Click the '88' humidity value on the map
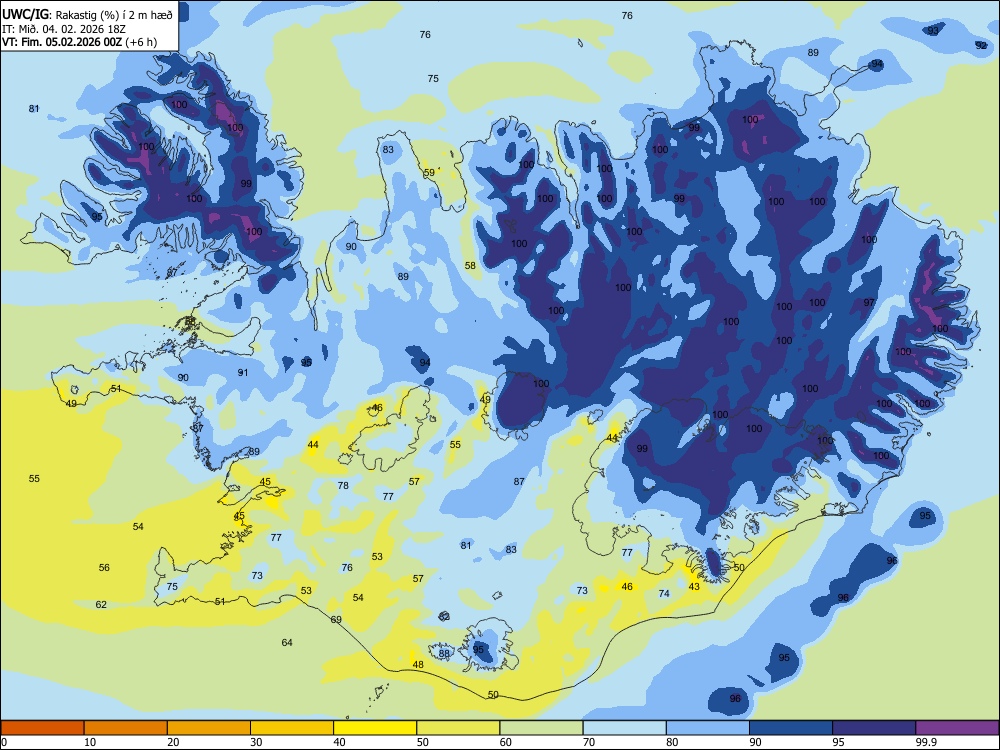The height and width of the screenshot is (750, 1000). [445, 654]
